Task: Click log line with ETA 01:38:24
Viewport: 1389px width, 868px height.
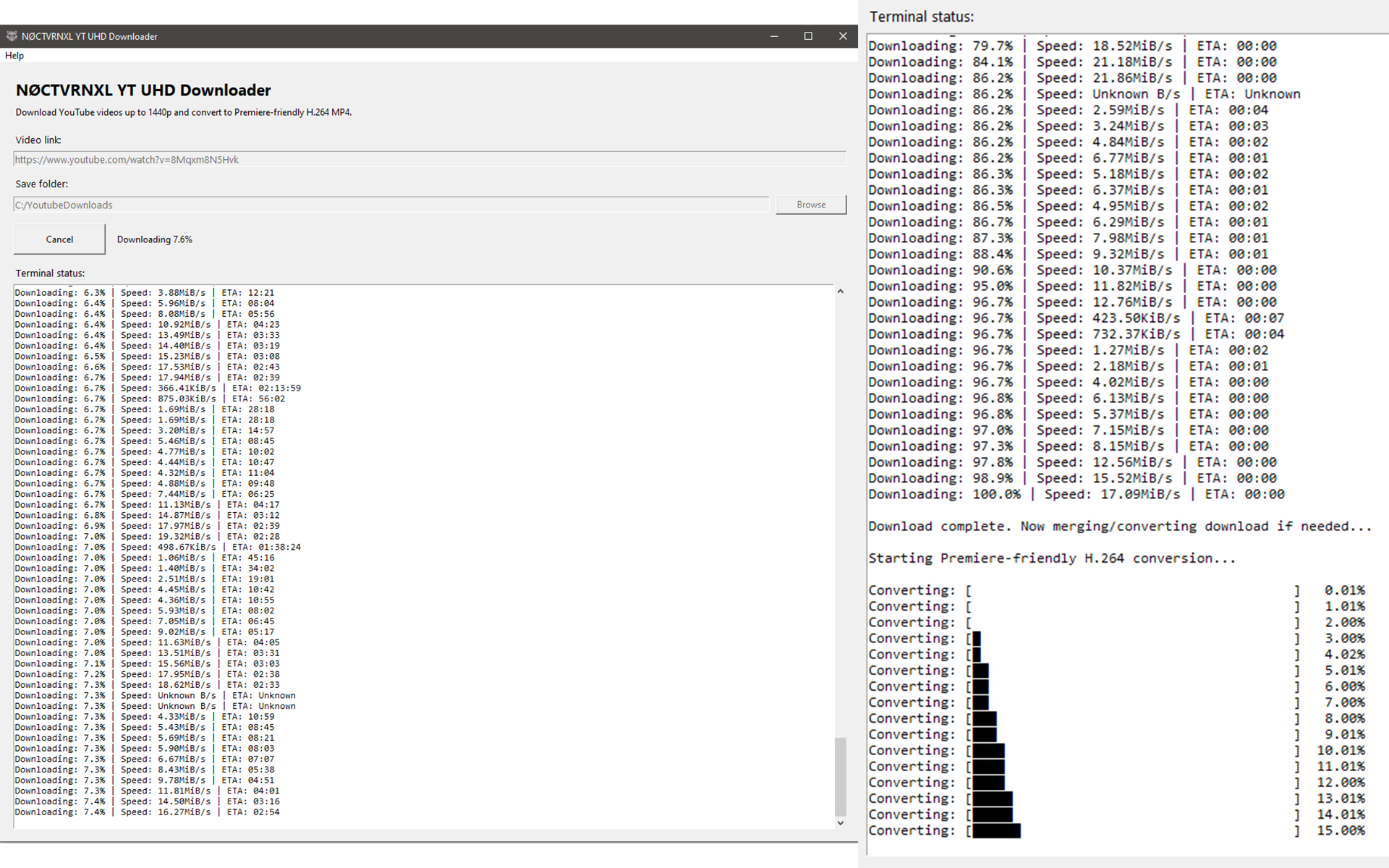Action: (158, 548)
